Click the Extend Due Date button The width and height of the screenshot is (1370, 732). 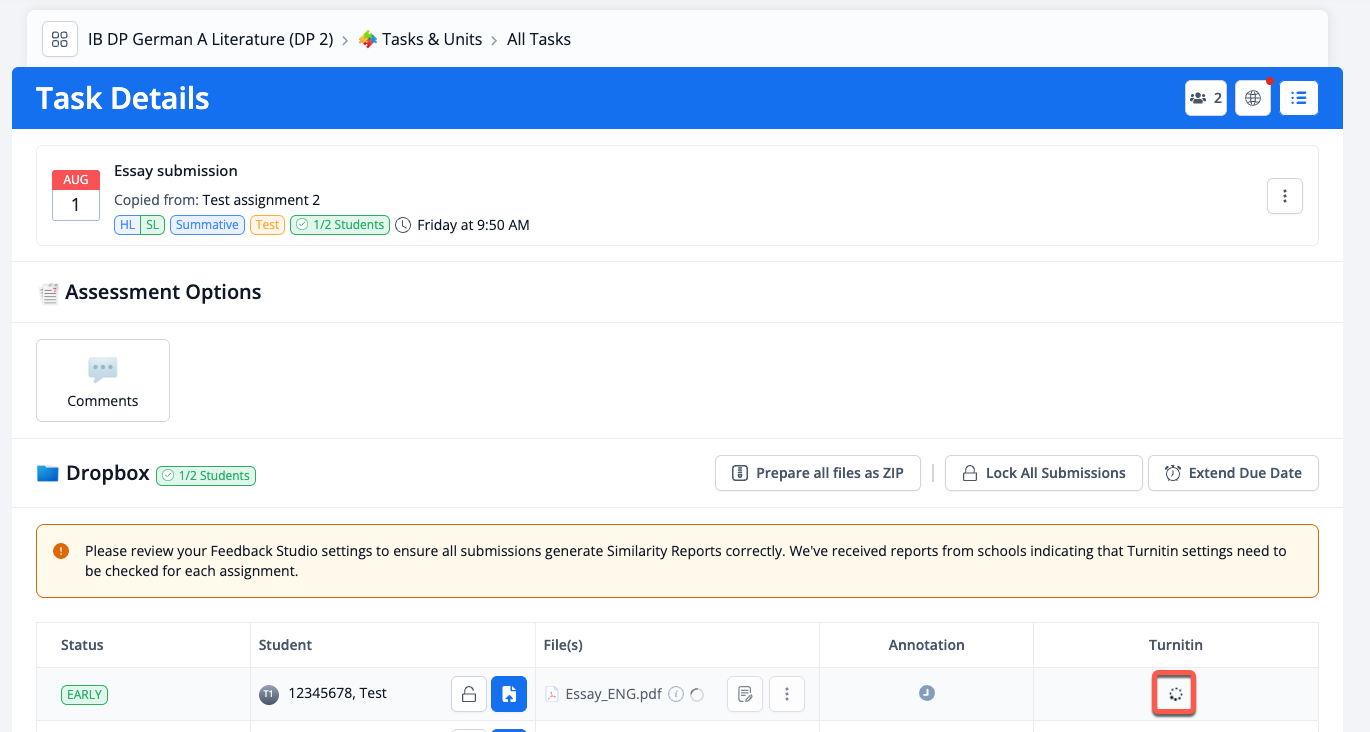click(1232, 473)
